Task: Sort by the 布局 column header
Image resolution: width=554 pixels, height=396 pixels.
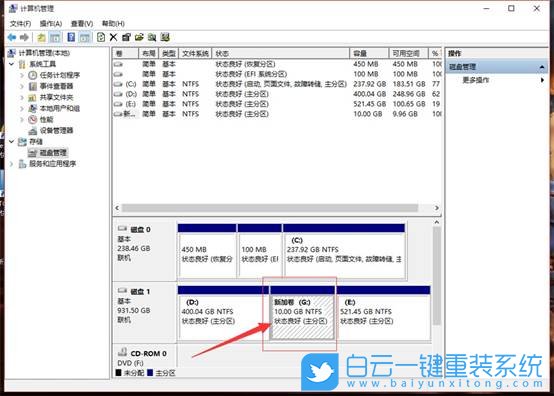Action: pyautogui.click(x=149, y=53)
